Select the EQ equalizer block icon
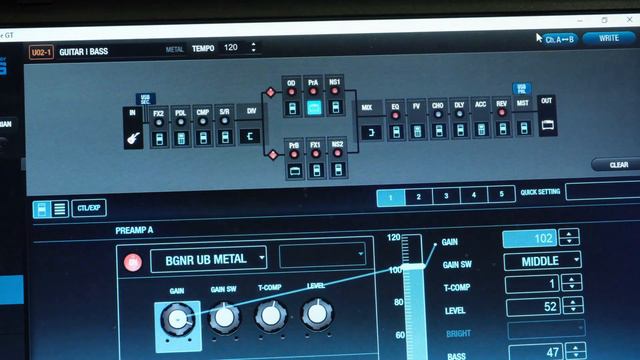This screenshot has height=360, width=640. (x=396, y=132)
